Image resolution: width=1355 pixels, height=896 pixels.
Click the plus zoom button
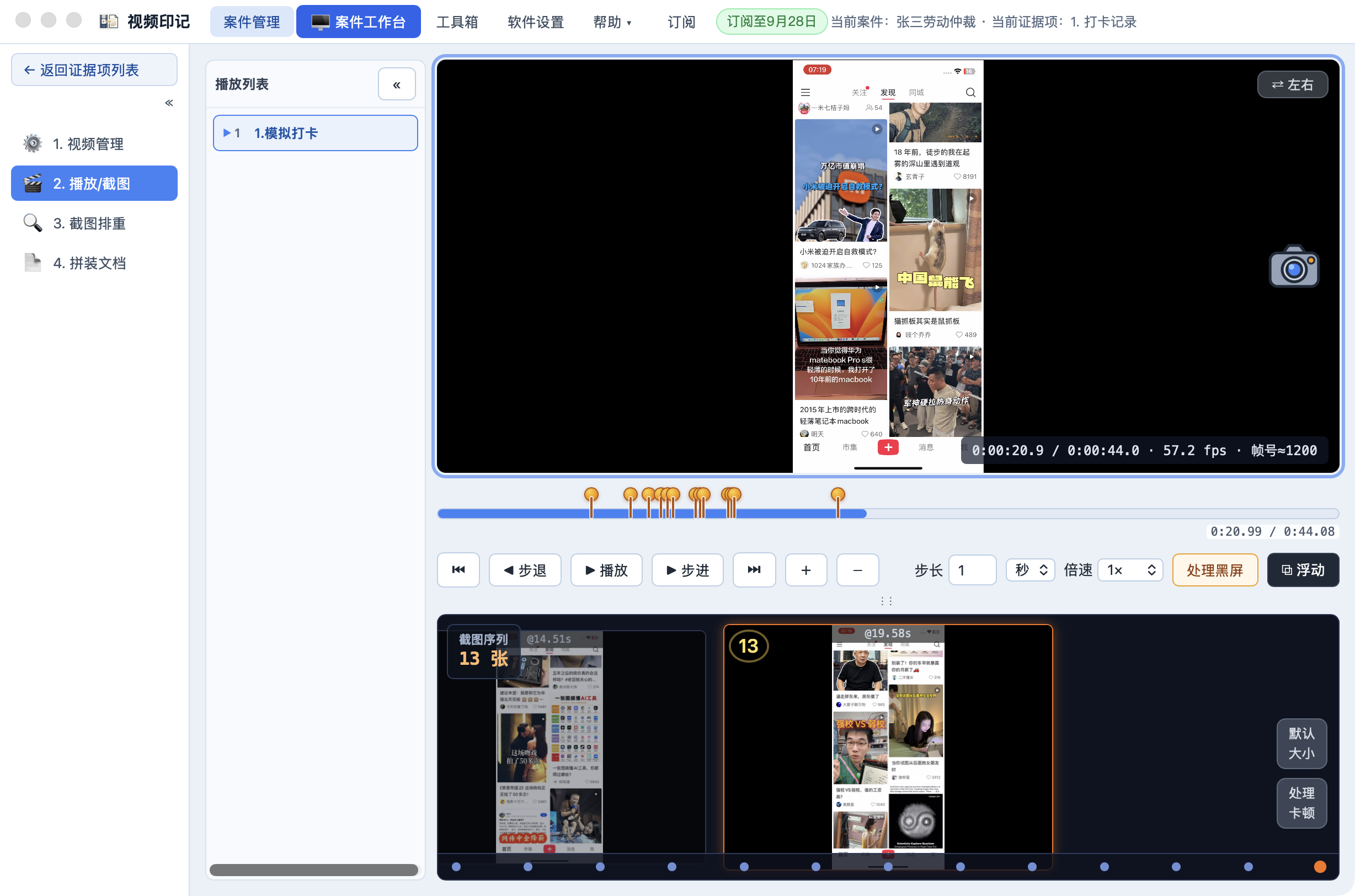tap(806, 570)
